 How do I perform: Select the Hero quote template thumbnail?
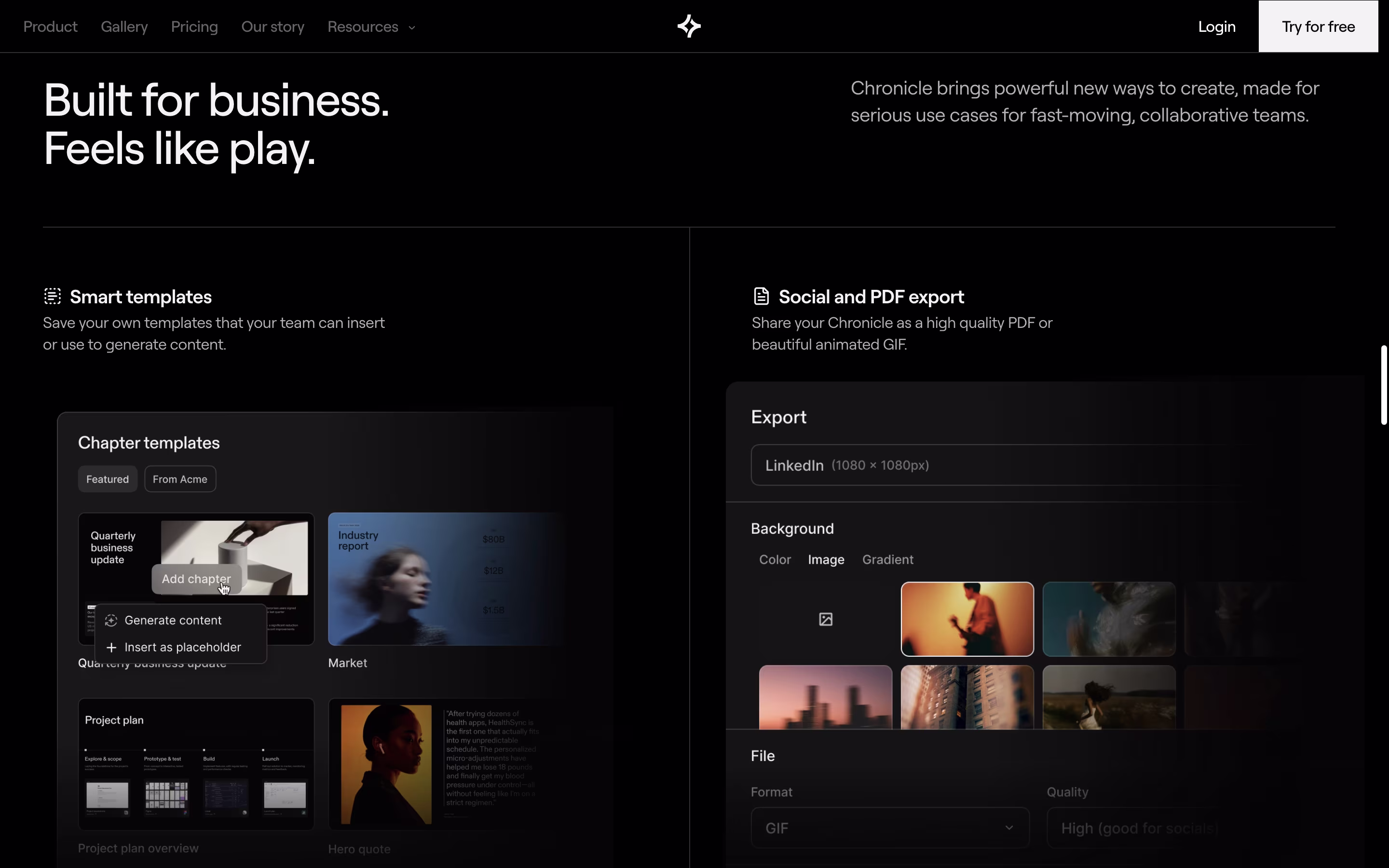pyautogui.click(x=446, y=764)
